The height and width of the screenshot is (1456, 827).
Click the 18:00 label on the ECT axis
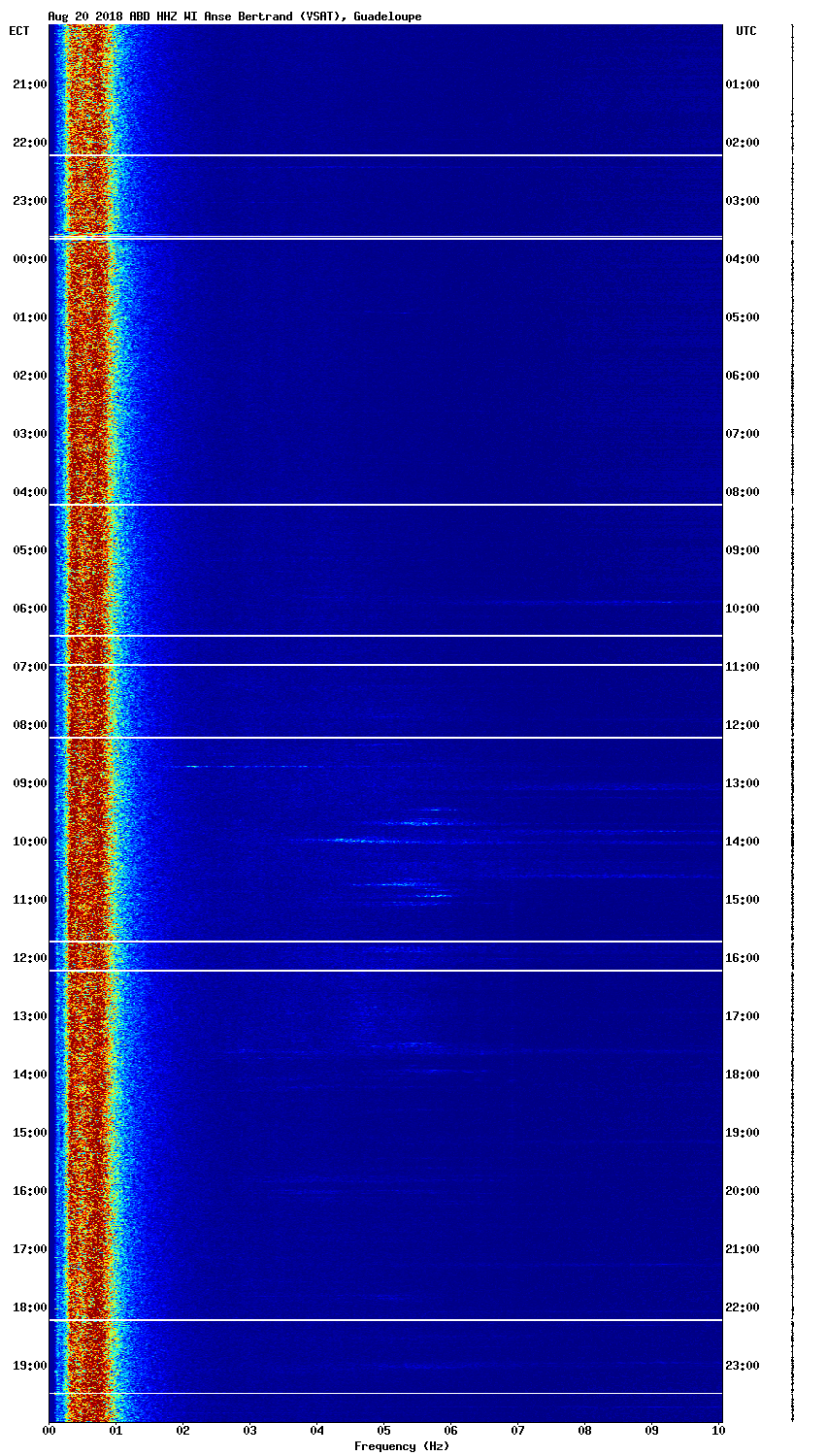(x=29, y=1307)
